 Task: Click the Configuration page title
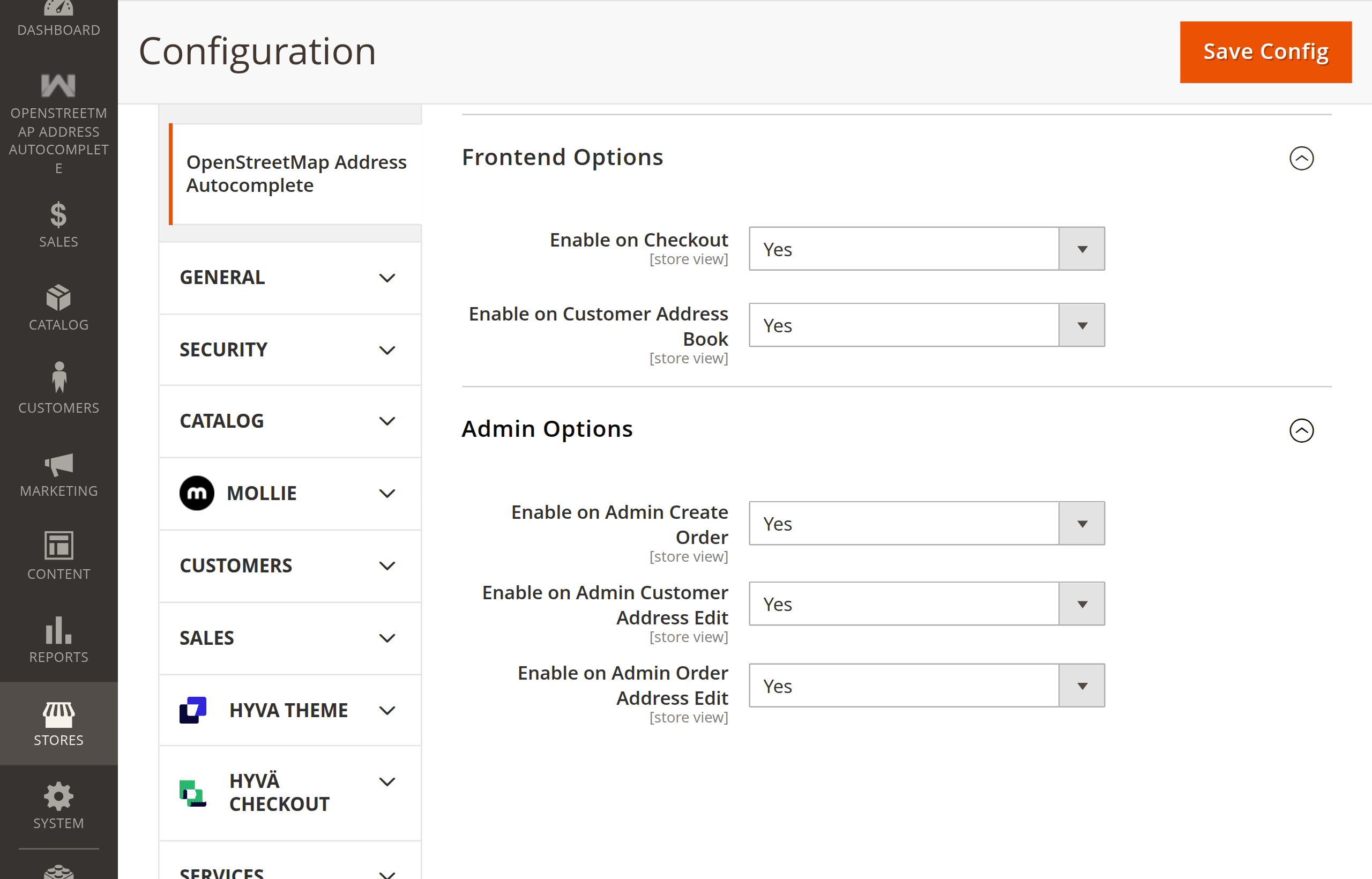tap(257, 51)
